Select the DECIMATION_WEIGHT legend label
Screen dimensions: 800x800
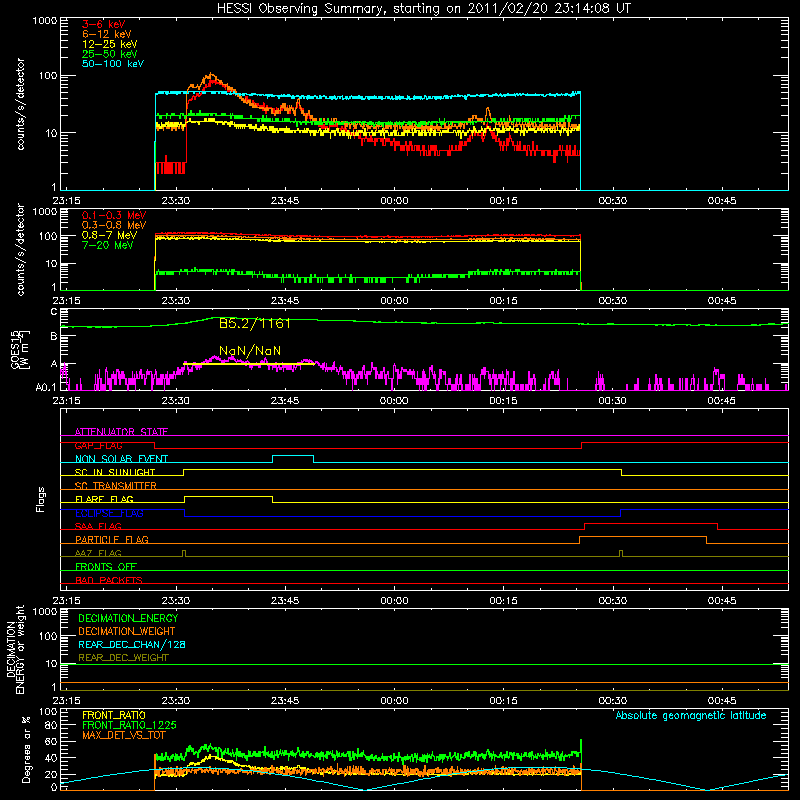[x=127, y=631]
